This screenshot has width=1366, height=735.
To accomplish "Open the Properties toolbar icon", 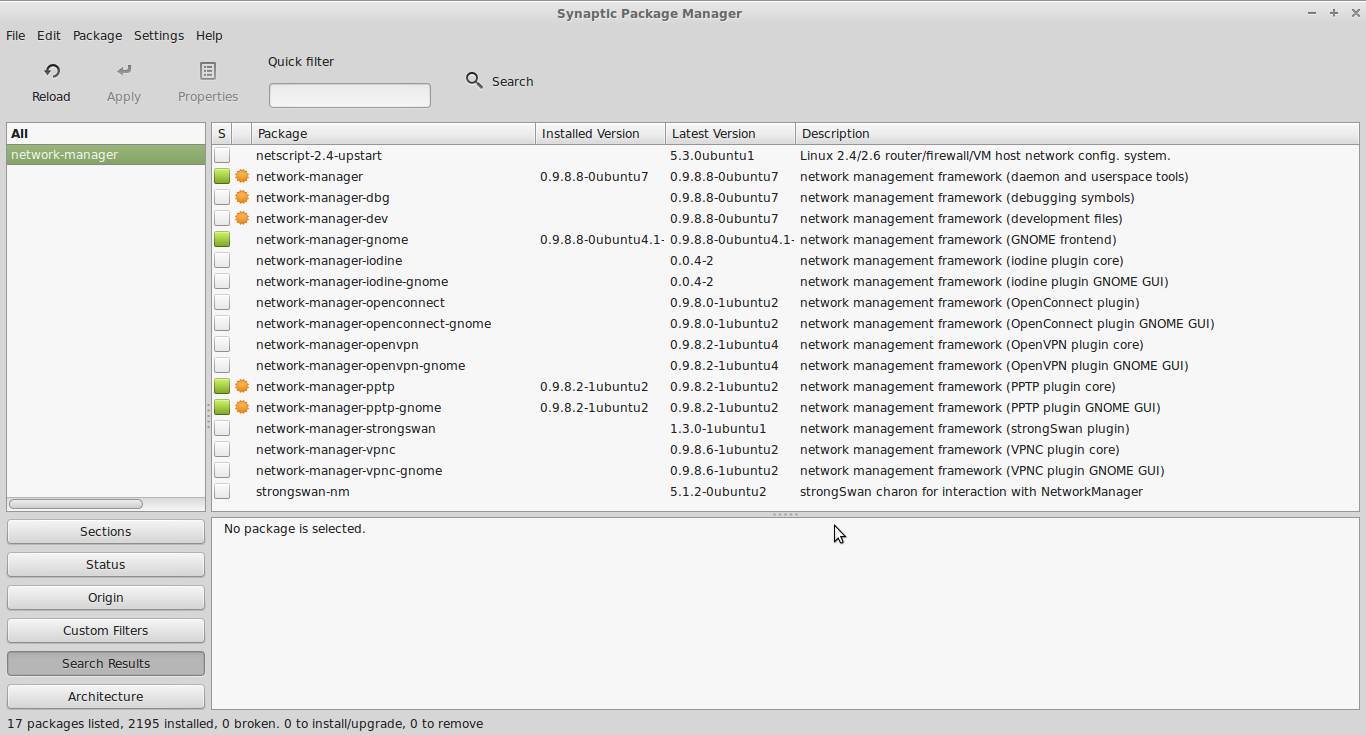I will pos(208,71).
